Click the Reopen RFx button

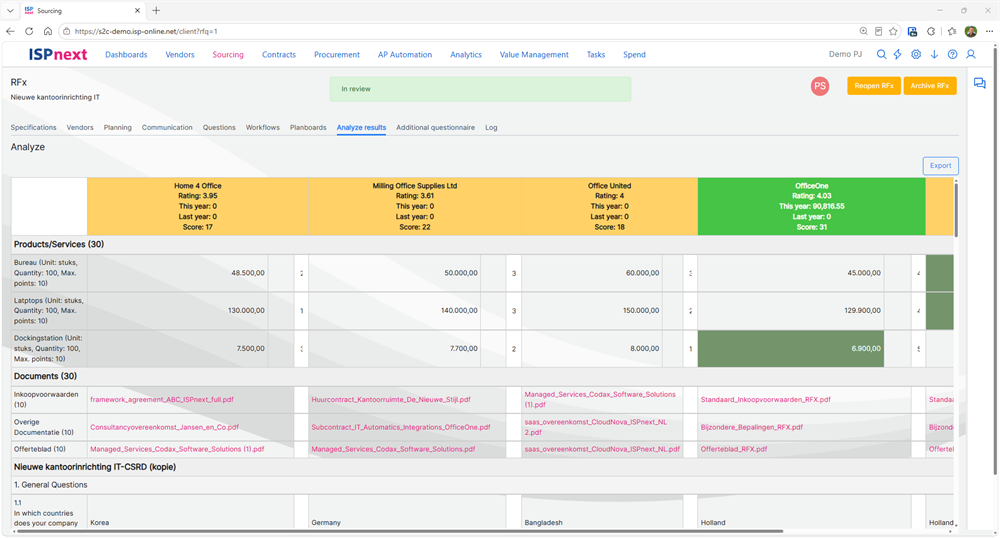pyautogui.click(x=874, y=86)
